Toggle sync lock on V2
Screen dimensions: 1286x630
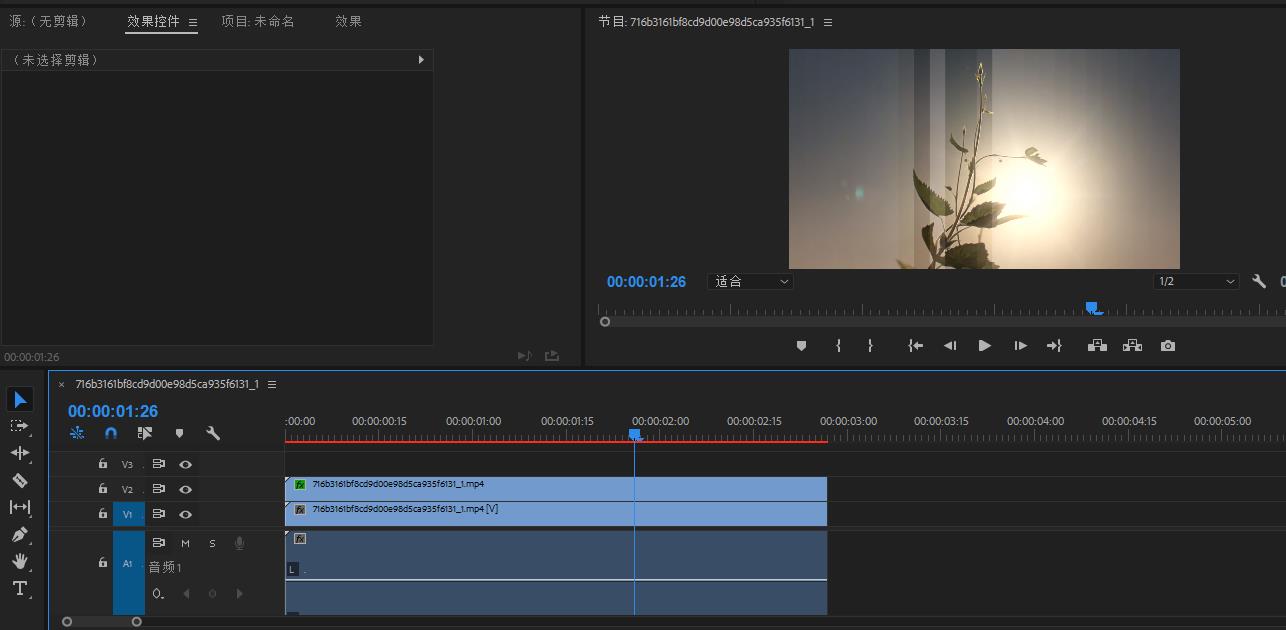[159, 489]
